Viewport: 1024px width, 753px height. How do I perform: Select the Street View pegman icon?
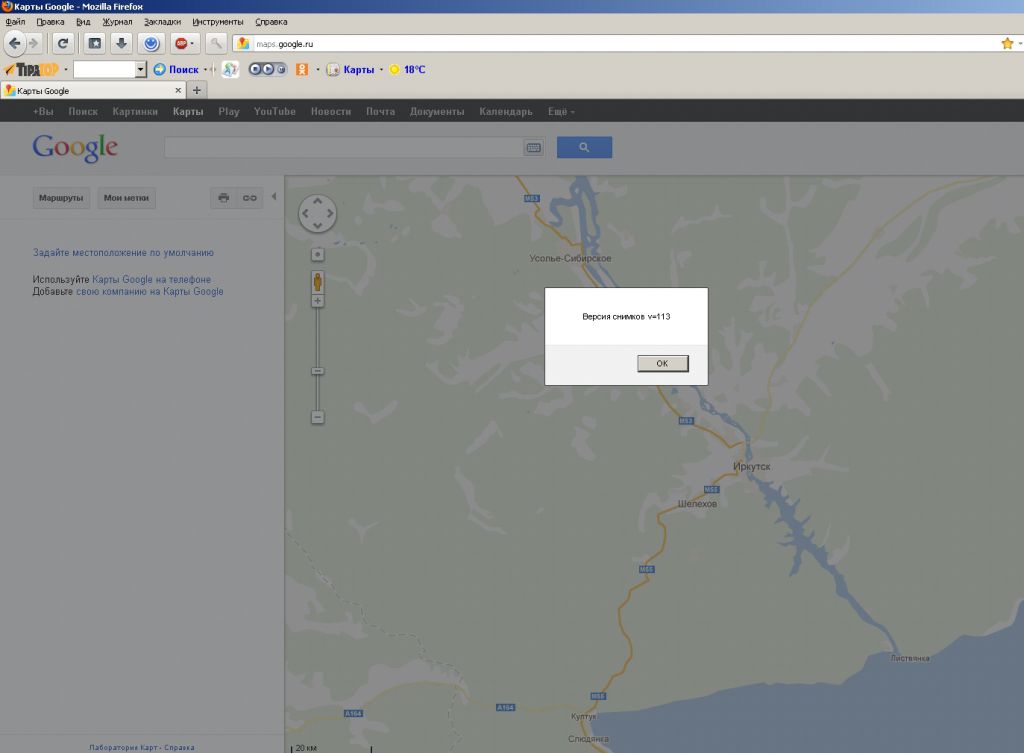pyautogui.click(x=318, y=281)
